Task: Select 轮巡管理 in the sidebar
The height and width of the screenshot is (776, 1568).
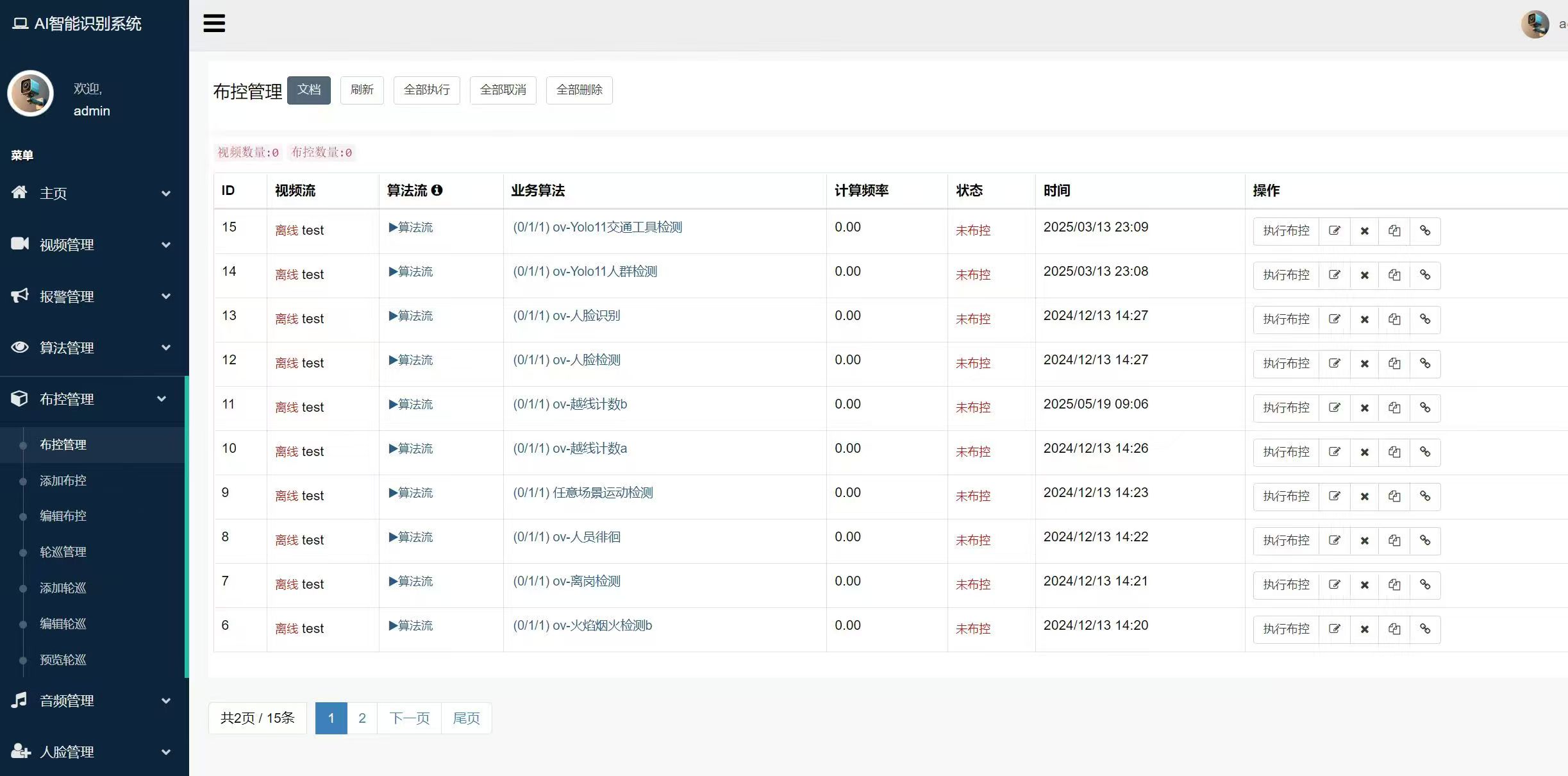Action: pyautogui.click(x=62, y=552)
